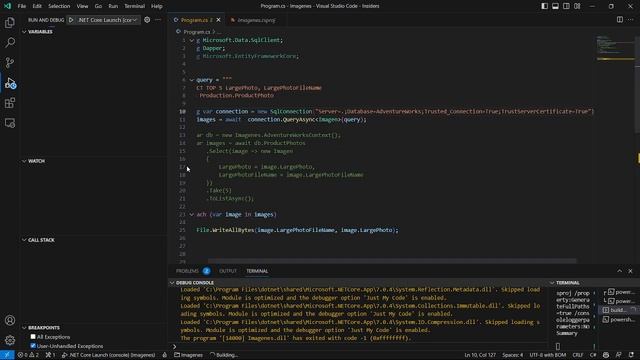This screenshot has width=640, height=360.
Task: Open the File menu
Action: coord(22,6)
